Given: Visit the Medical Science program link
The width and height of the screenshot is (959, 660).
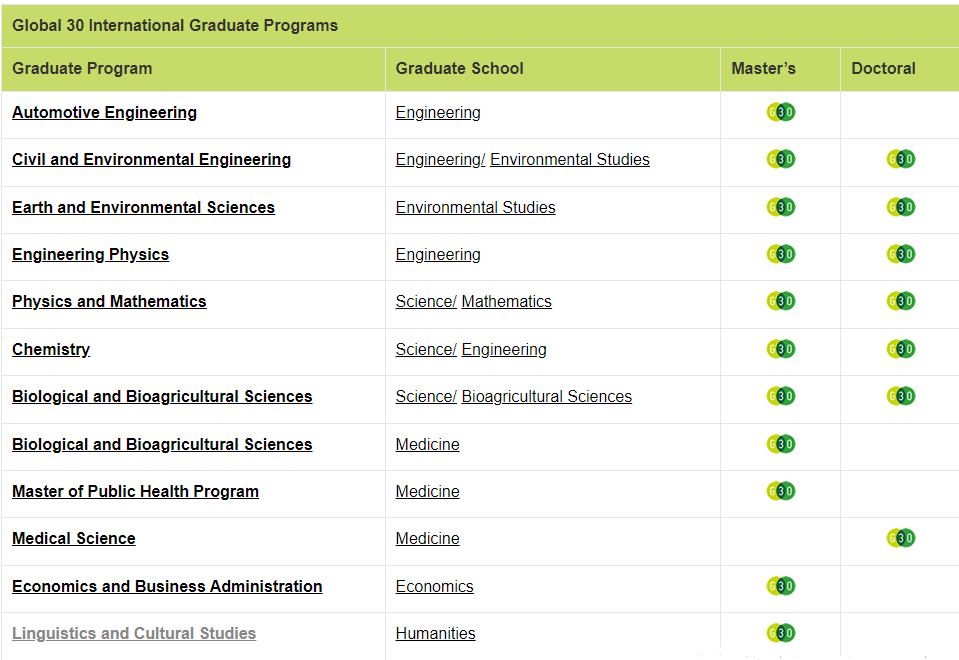Looking at the screenshot, I should coord(73,539).
